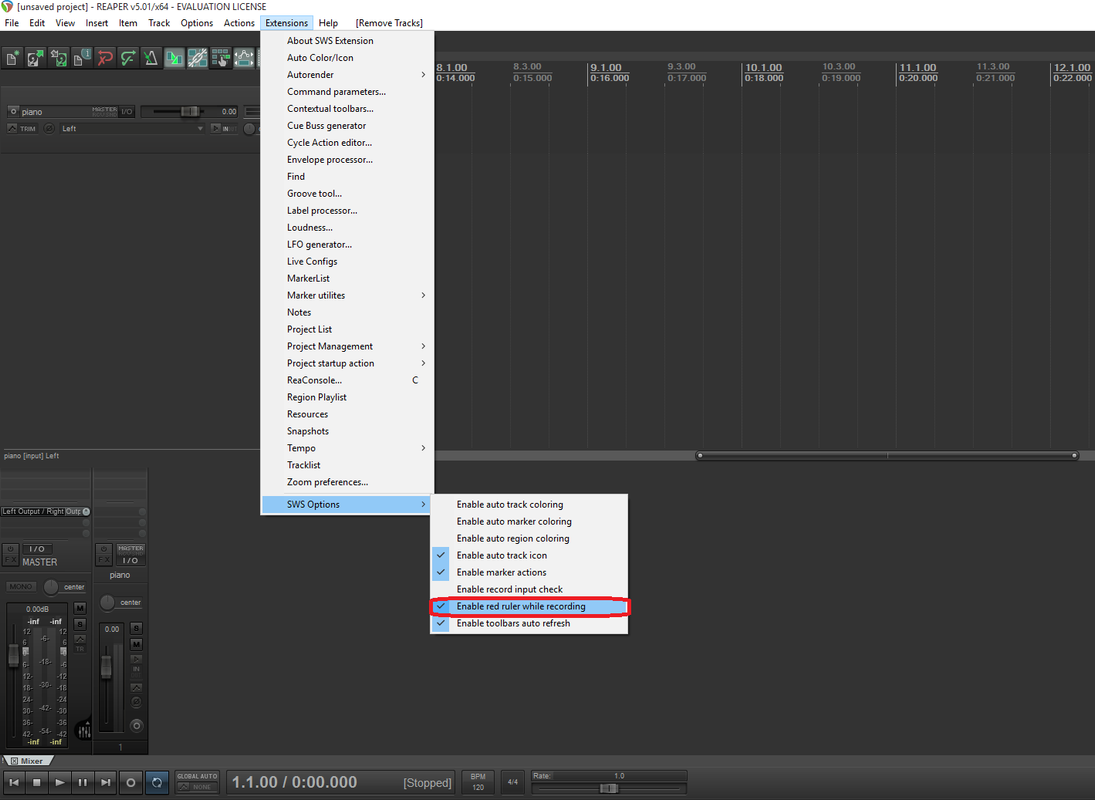Uncheck Enable red ruler while recording

(x=529, y=607)
